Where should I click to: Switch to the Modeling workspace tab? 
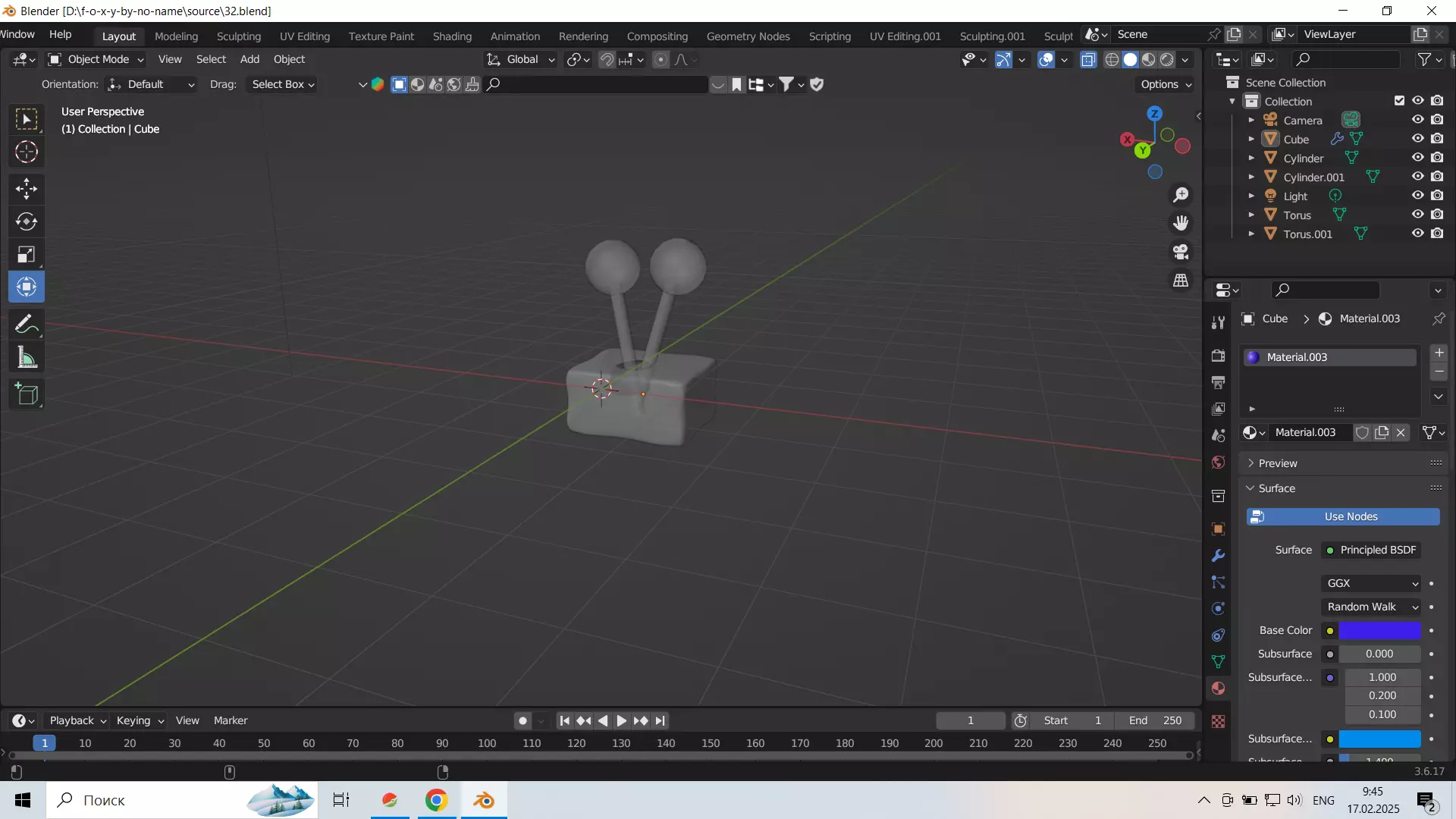(x=176, y=36)
